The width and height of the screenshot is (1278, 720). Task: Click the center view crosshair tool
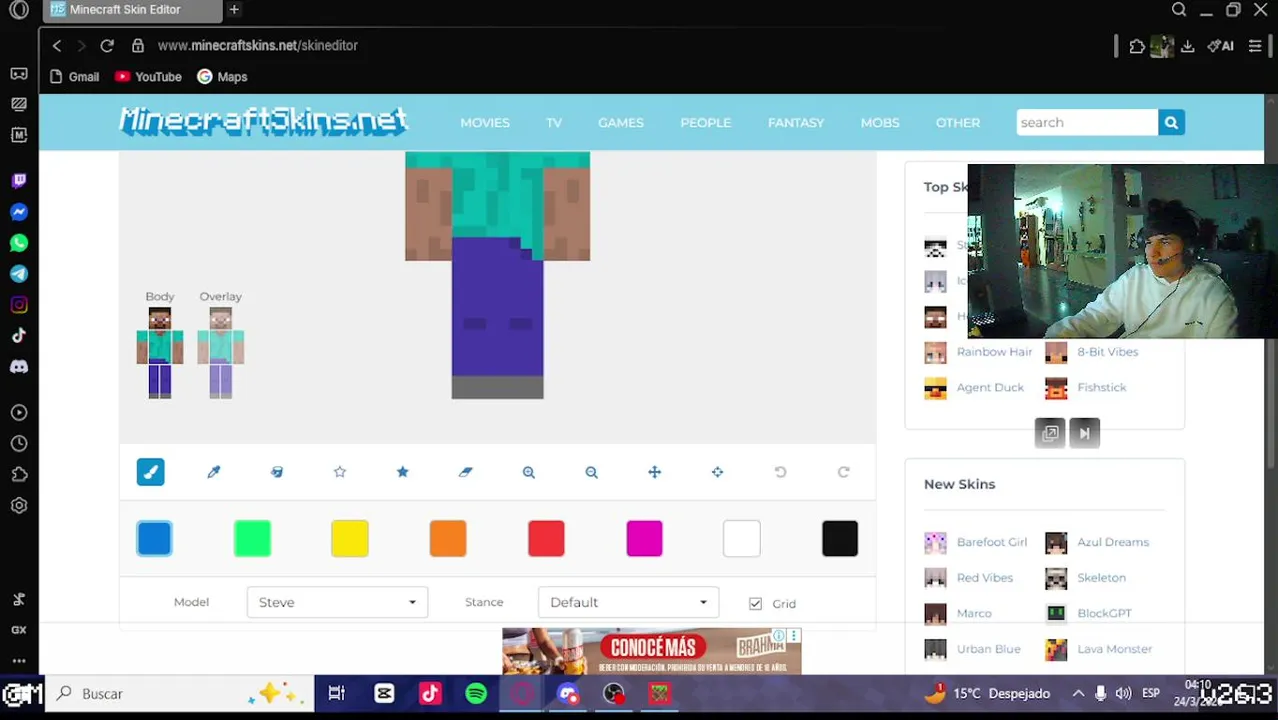[718, 472]
